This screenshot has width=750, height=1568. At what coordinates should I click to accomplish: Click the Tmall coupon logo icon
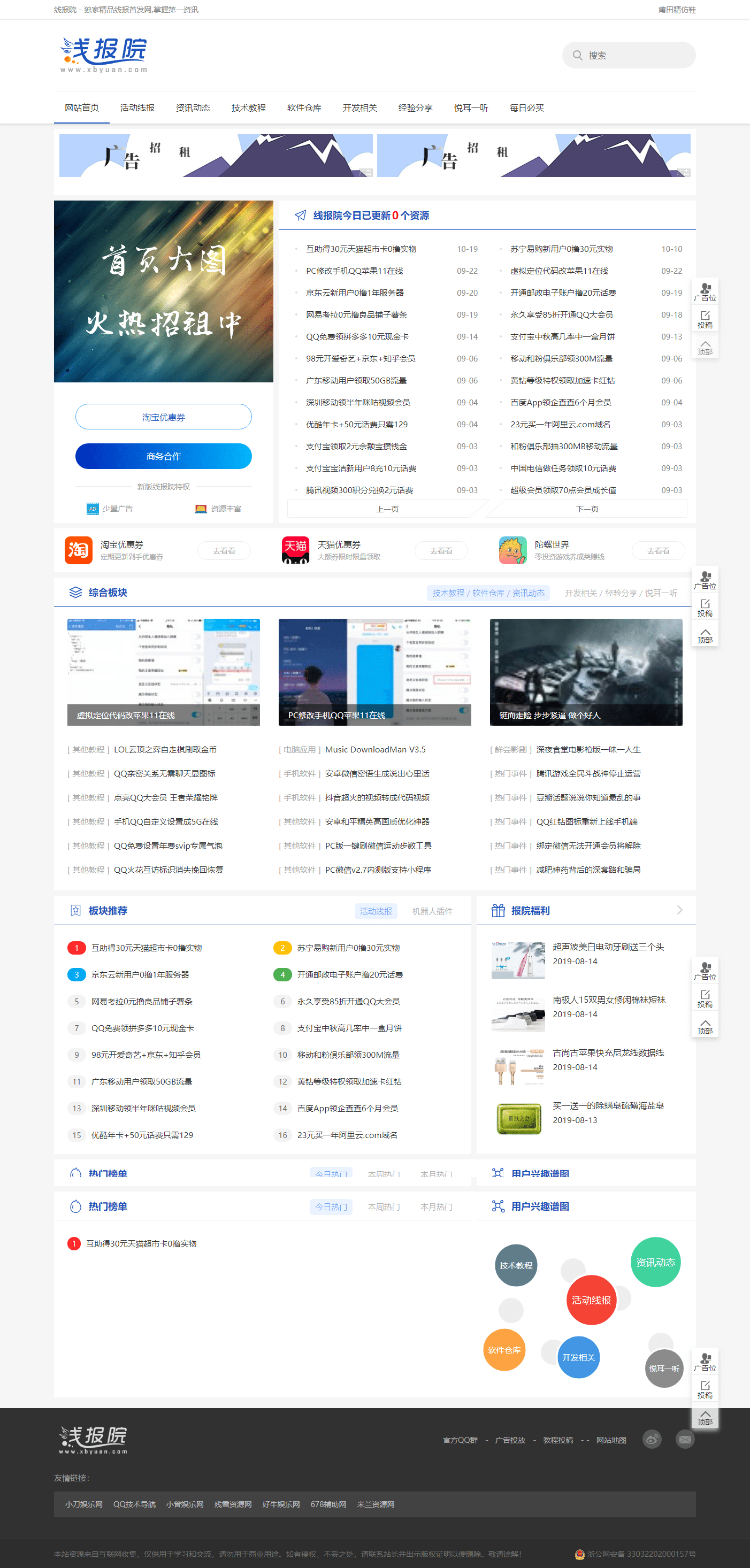point(295,550)
